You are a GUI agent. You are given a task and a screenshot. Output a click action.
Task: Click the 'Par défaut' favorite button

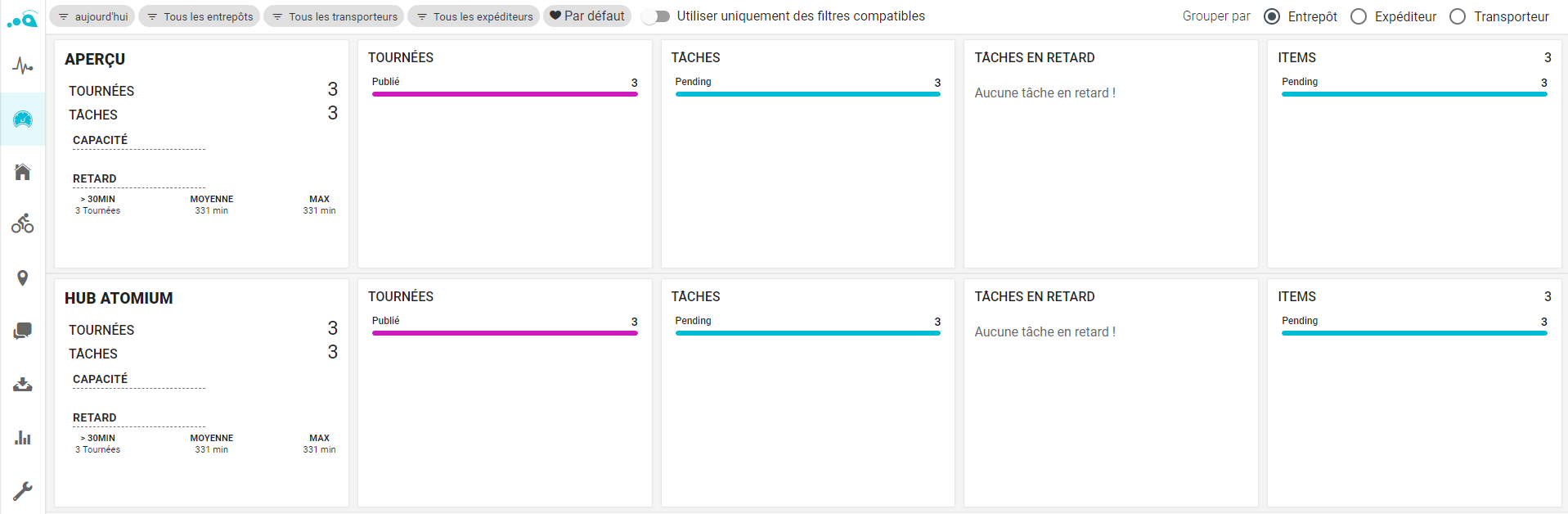587,16
